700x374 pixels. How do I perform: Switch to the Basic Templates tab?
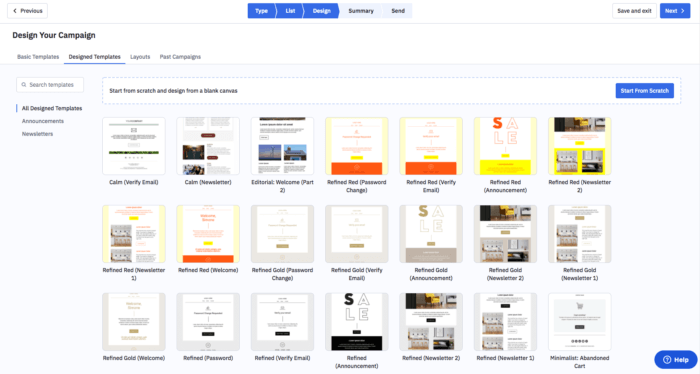(x=38, y=57)
